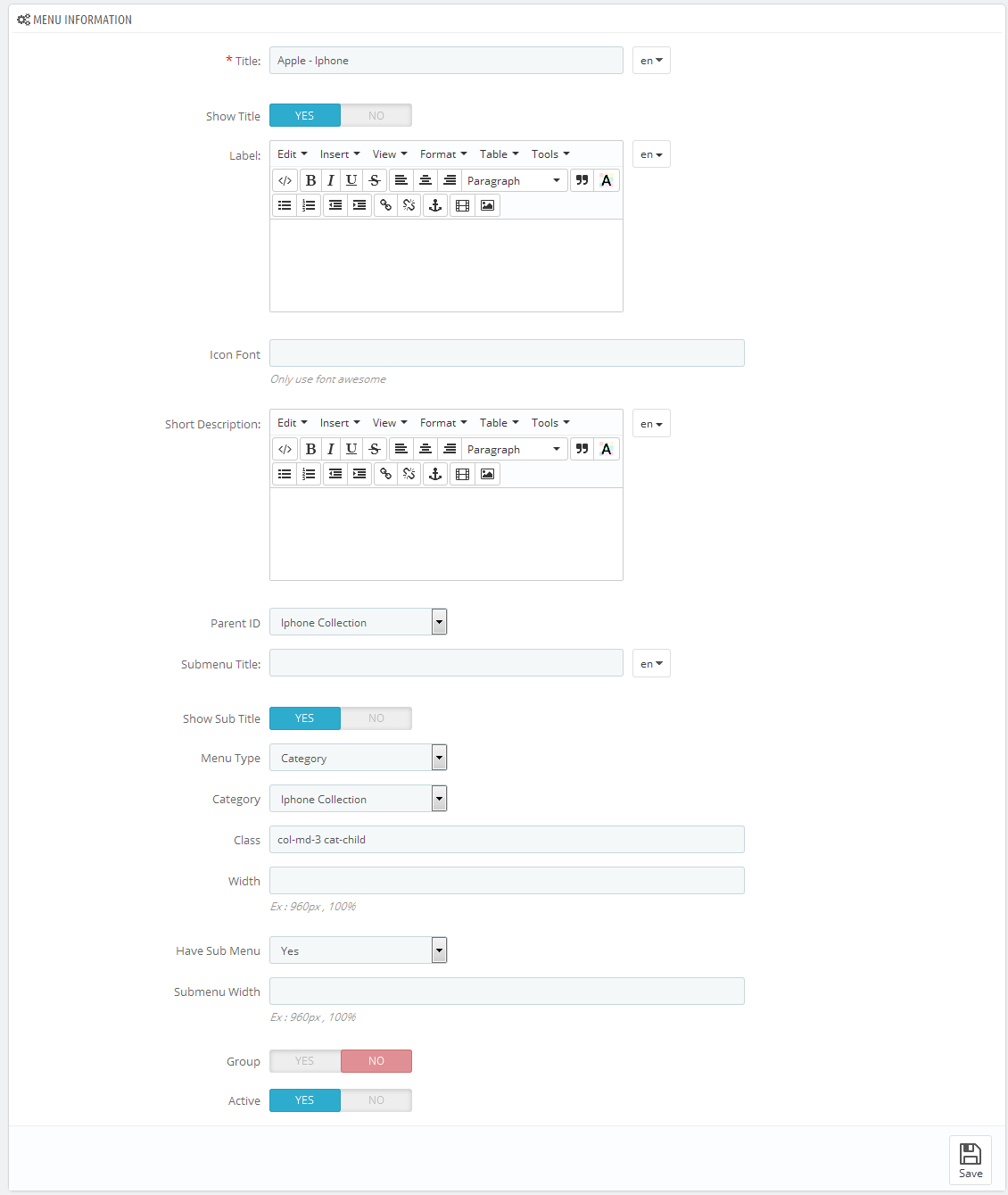Click the Save button
This screenshot has height=1195, width=1008.
[971, 1160]
